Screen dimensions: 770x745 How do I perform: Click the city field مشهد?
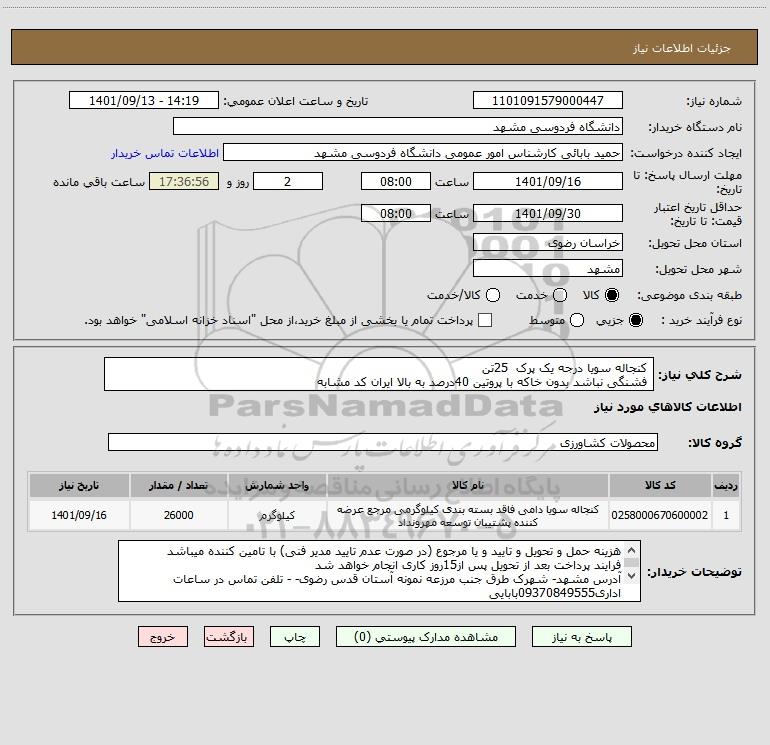point(548,269)
